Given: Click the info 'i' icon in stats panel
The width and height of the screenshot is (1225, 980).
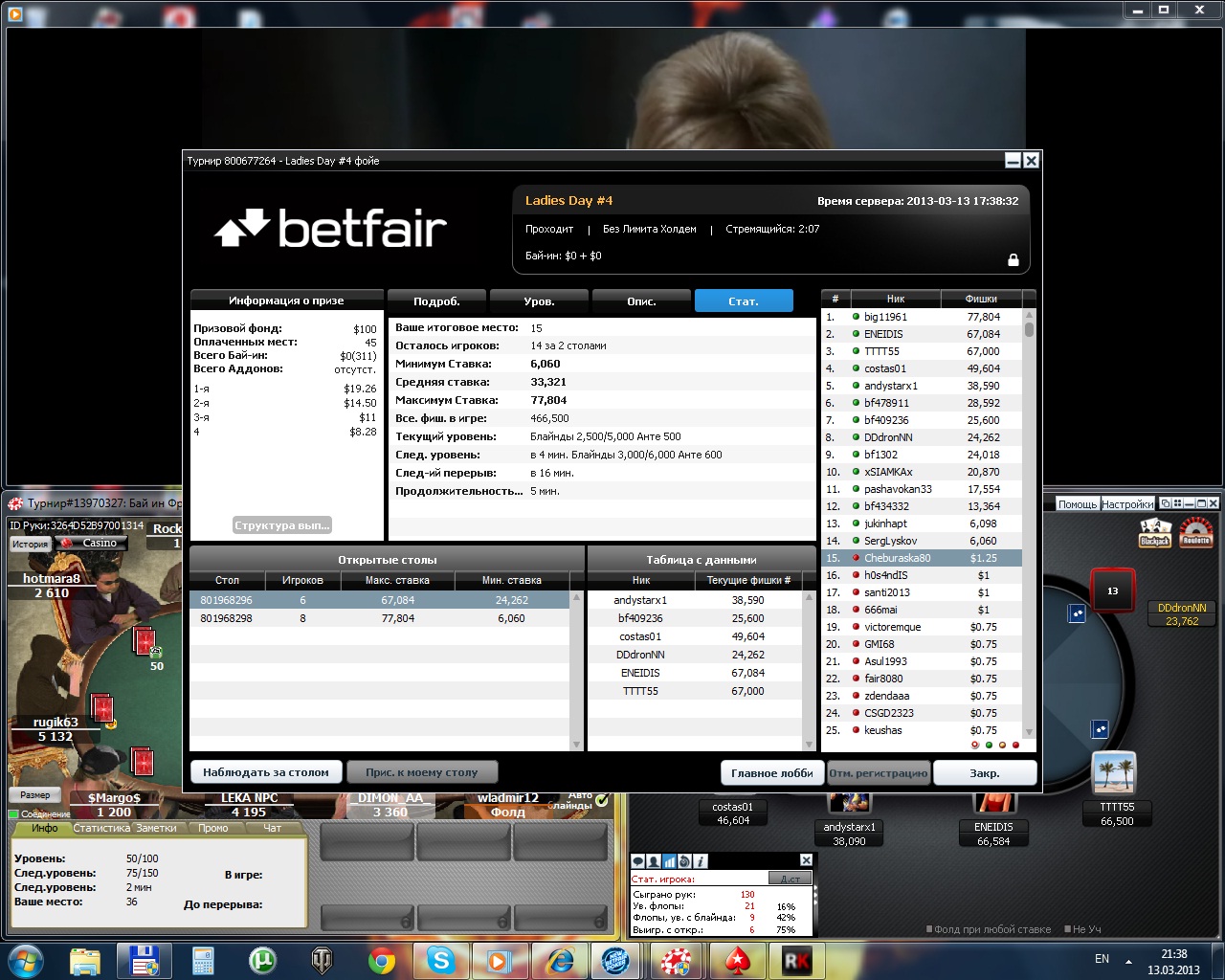Looking at the screenshot, I should click(x=700, y=861).
